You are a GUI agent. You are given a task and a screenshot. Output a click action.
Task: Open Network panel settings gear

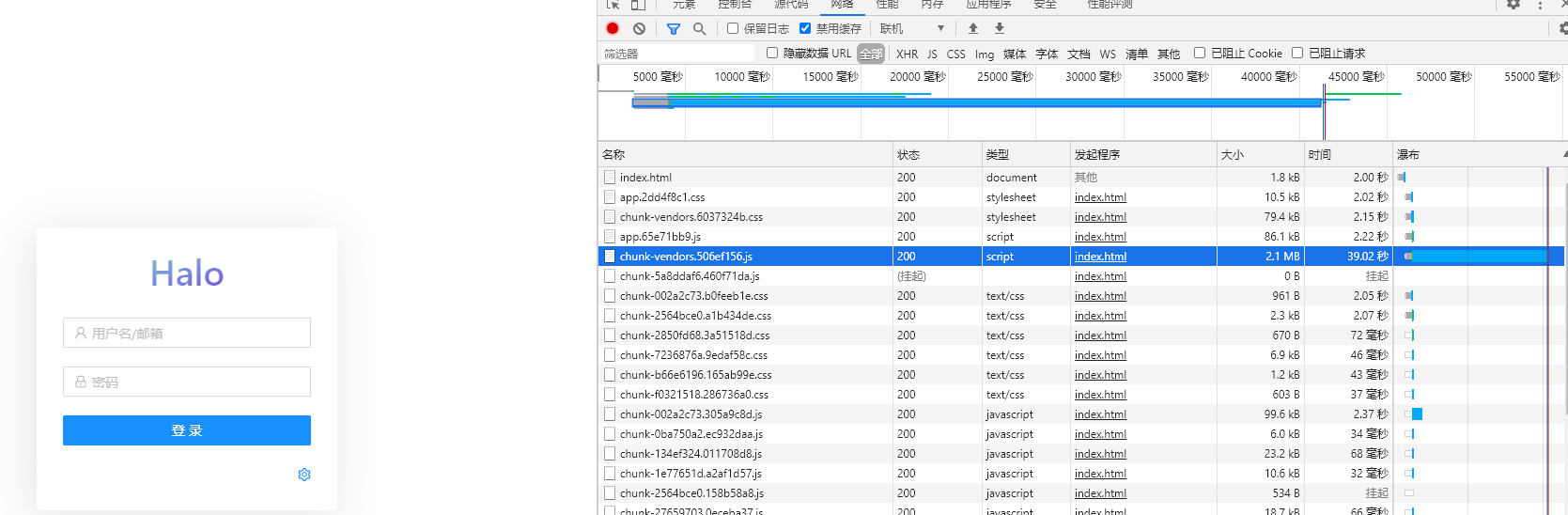coord(1562,28)
